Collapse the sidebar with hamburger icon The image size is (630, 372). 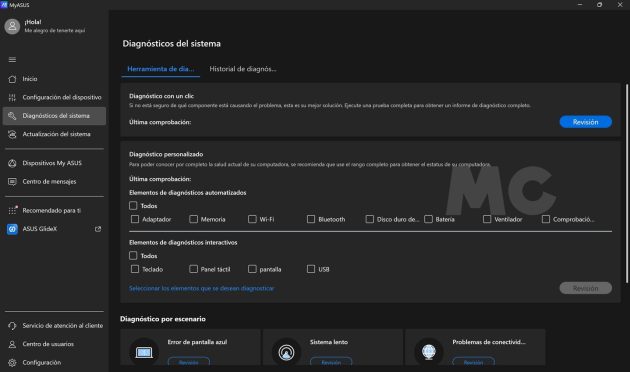pyautogui.click(x=12, y=59)
